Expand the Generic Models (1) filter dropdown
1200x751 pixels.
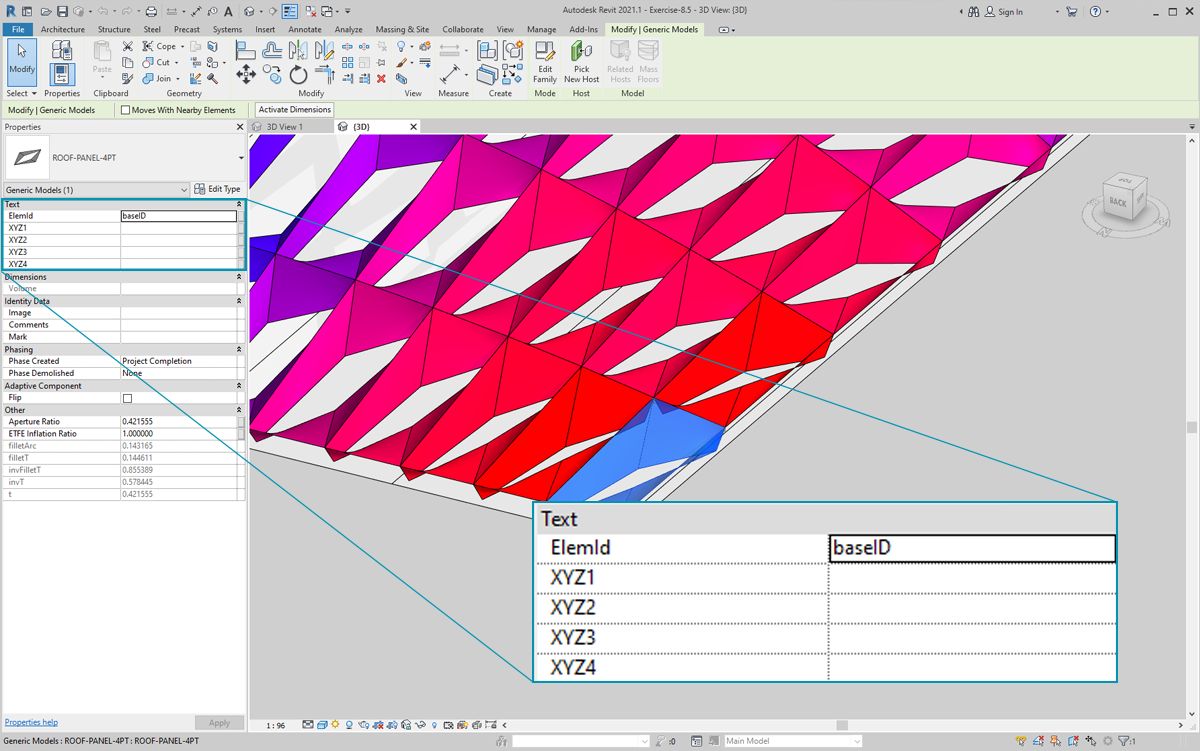click(184, 189)
